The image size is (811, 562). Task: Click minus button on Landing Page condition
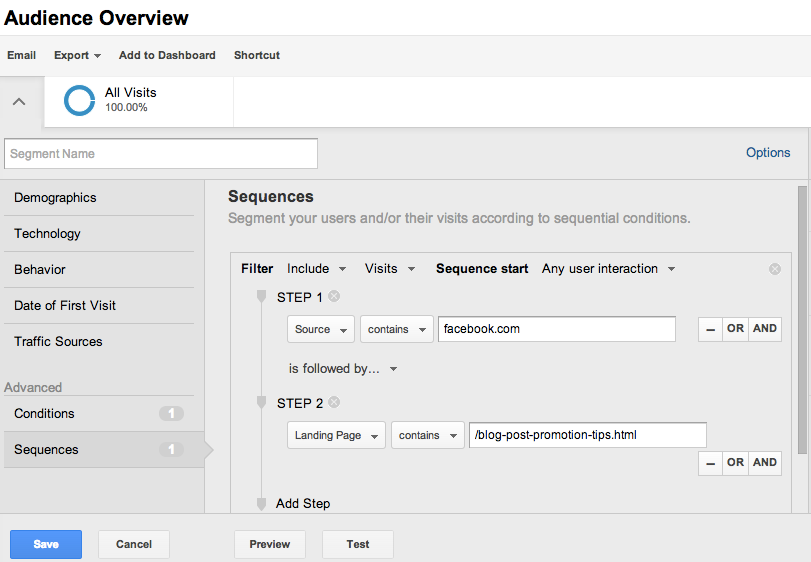click(710, 463)
